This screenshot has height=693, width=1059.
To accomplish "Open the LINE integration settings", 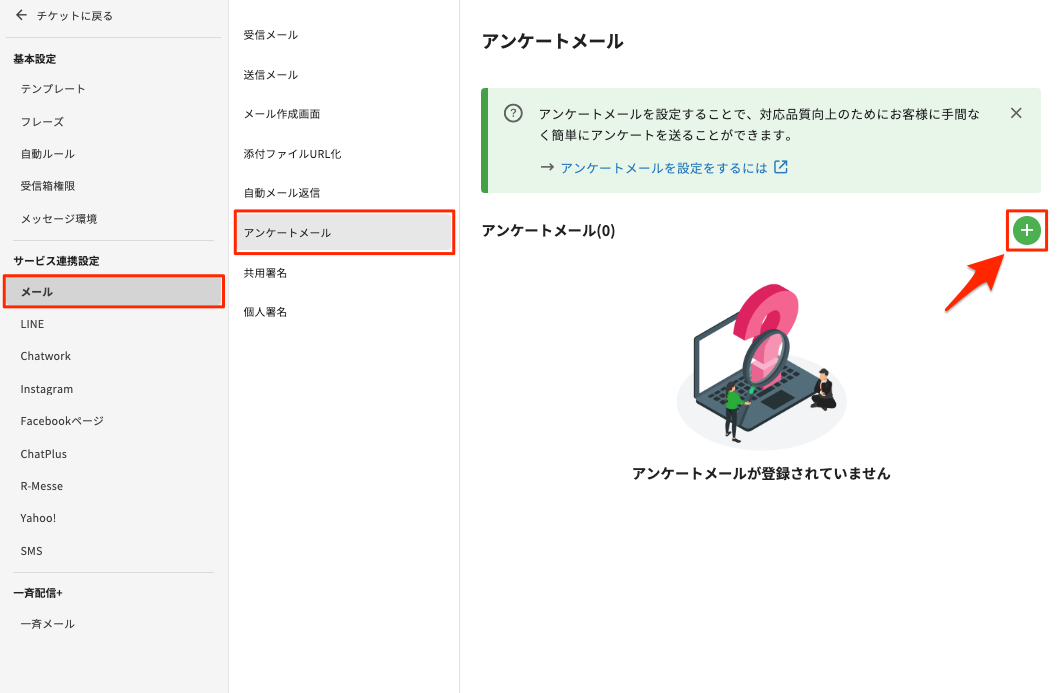I will pos(32,324).
